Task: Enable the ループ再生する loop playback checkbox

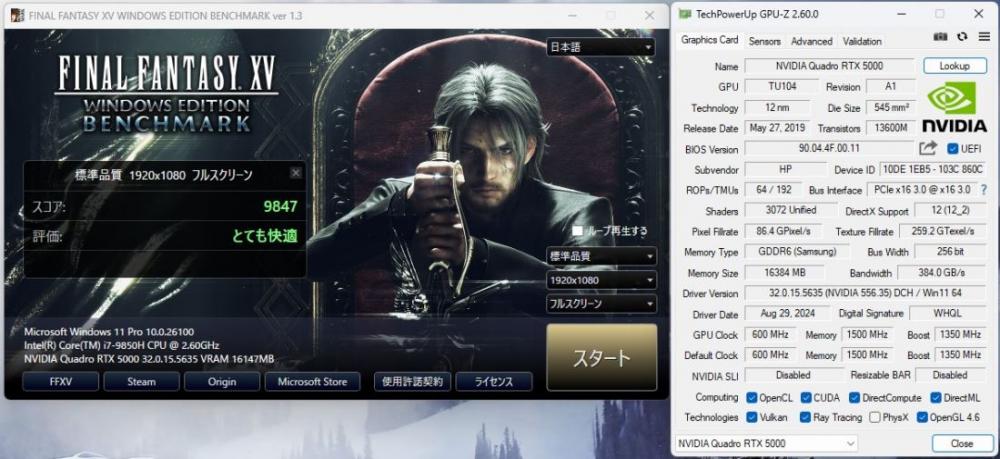Action: [577, 230]
